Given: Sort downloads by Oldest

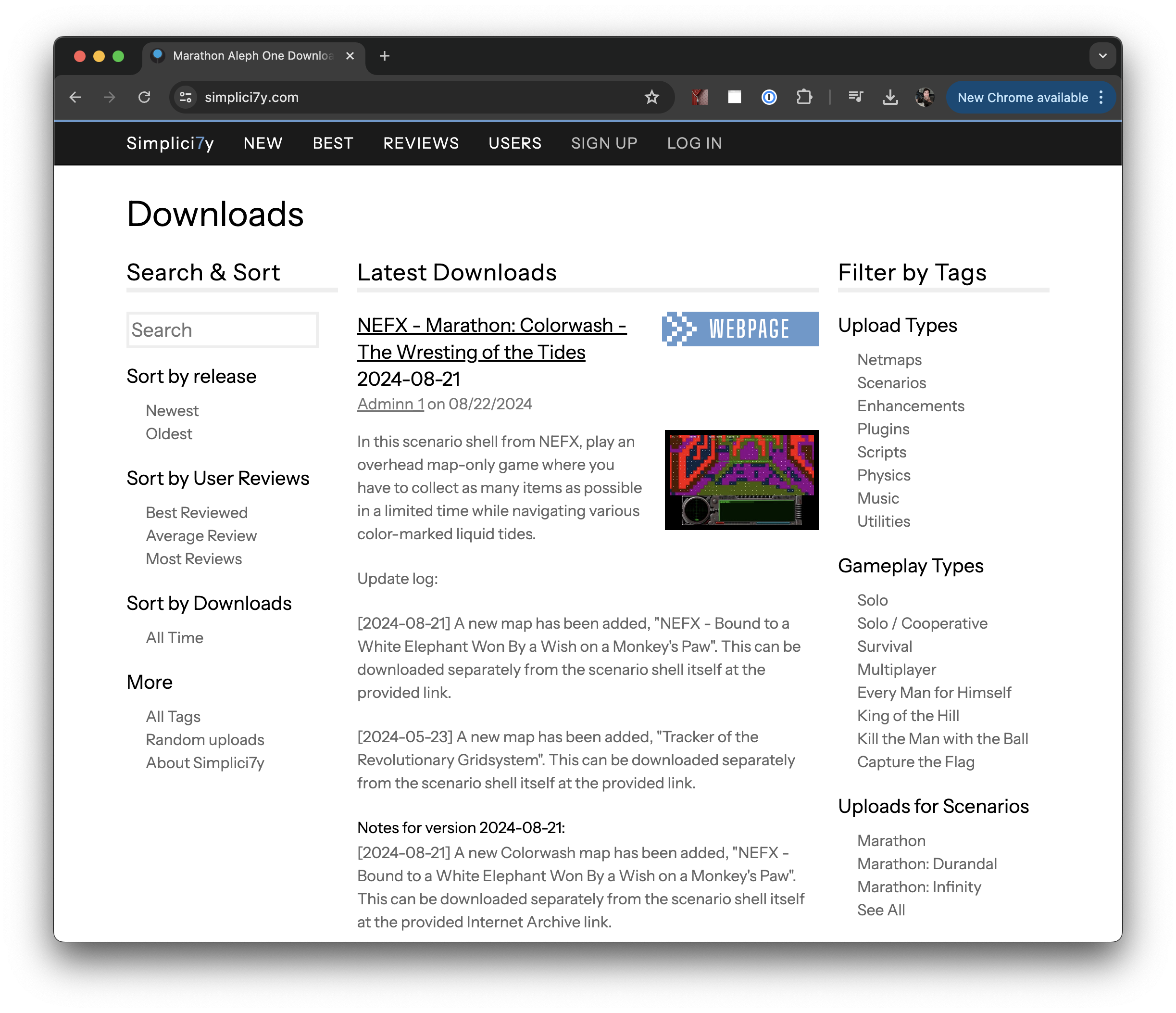Looking at the screenshot, I should point(169,434).
